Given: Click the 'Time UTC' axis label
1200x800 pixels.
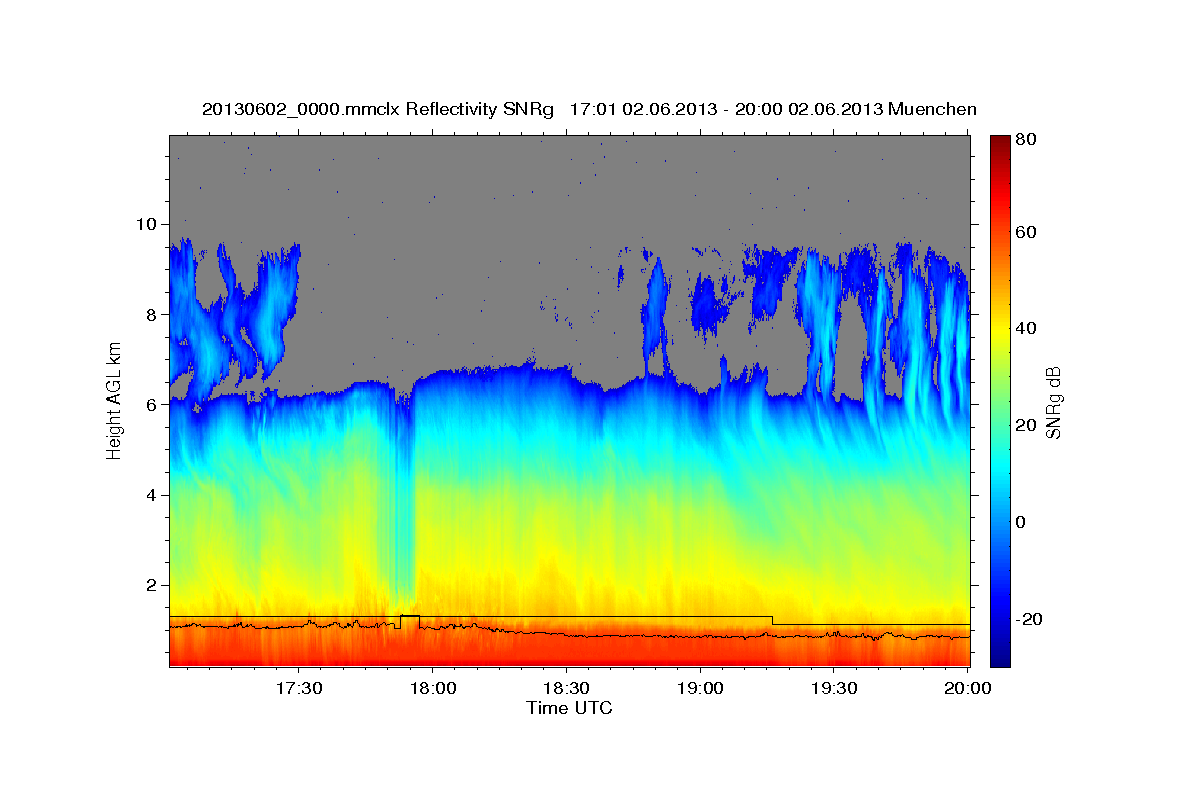Looking at the screenshot, I should coord(569,708).
